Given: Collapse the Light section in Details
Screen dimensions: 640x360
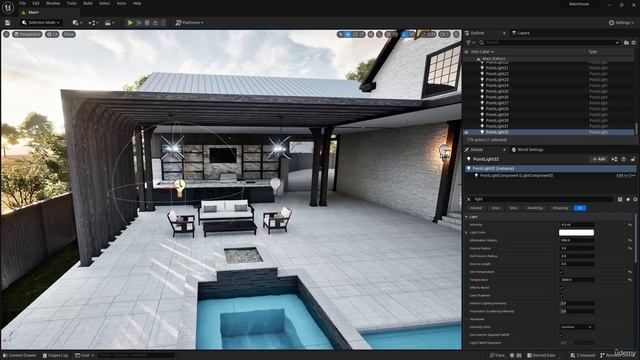Looking at the screenshot, I should 467,217.
